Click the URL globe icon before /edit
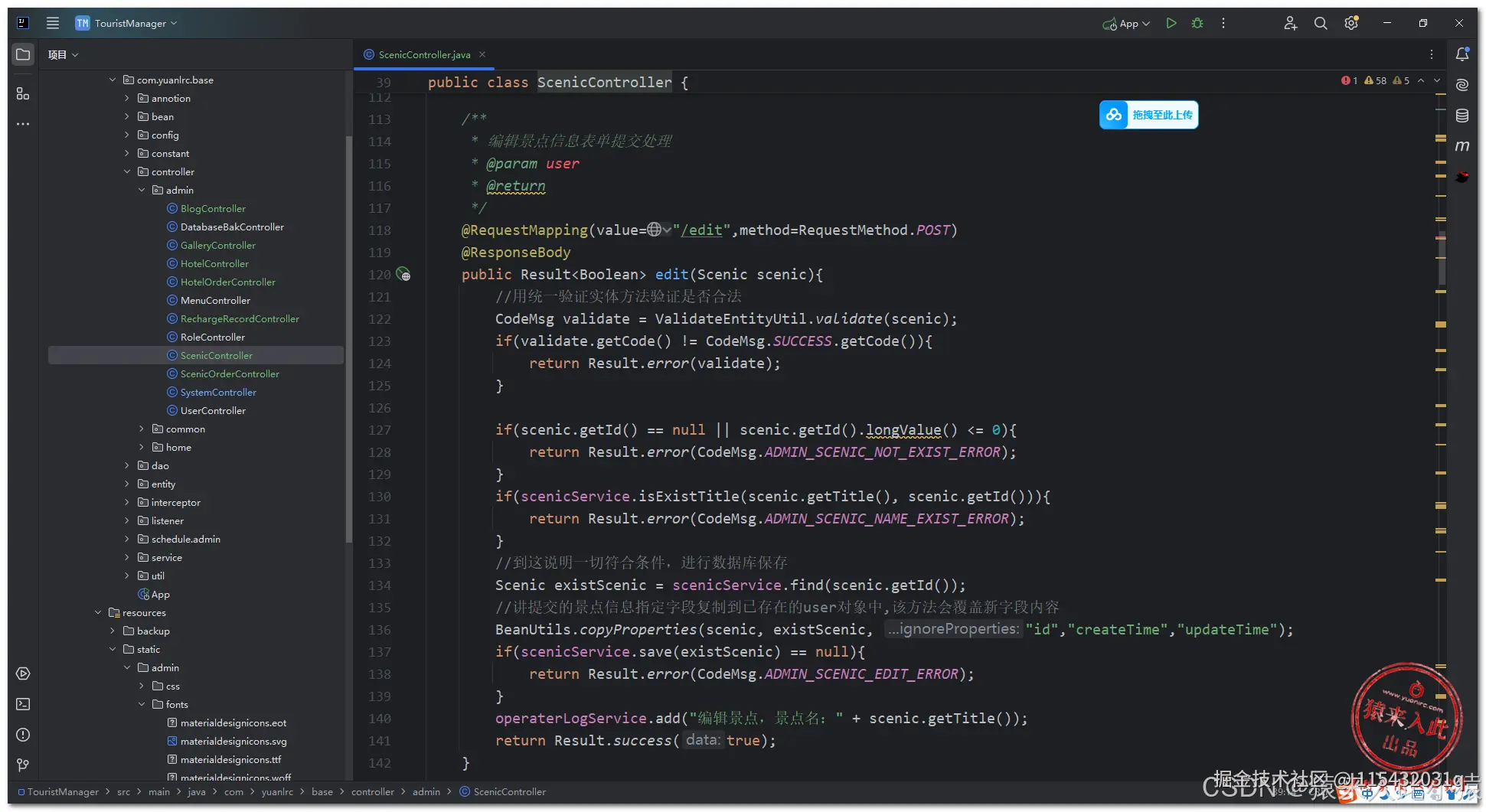 (655, 230)
